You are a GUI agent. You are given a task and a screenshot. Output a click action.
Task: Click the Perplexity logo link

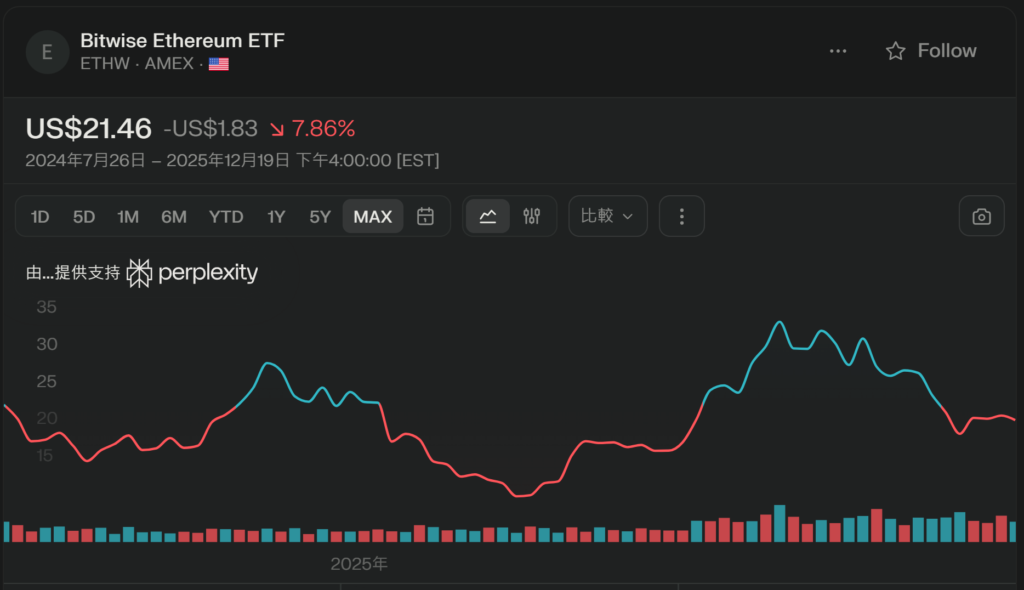pos(193,272)
